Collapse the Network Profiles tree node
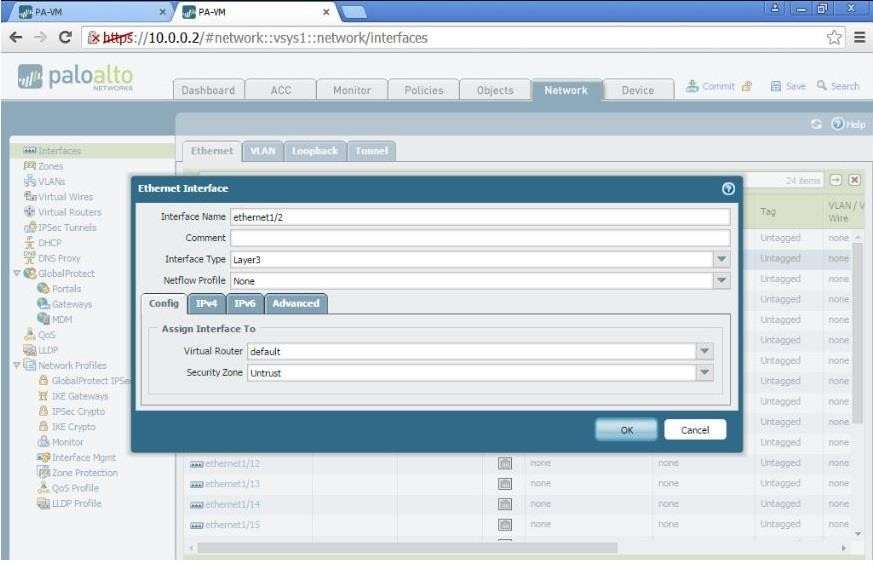The width and height of the screenshot is (873, 565). 8,365
